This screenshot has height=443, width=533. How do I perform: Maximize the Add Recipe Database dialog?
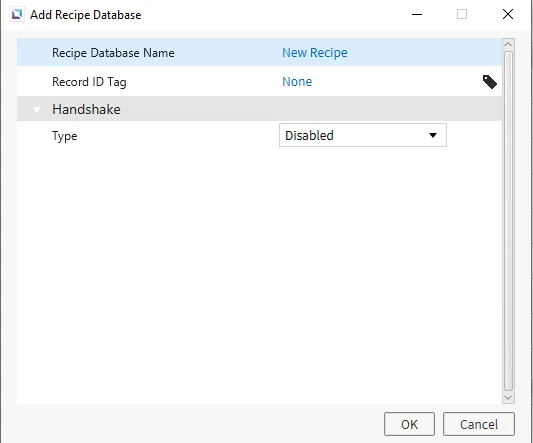[462, 14]
